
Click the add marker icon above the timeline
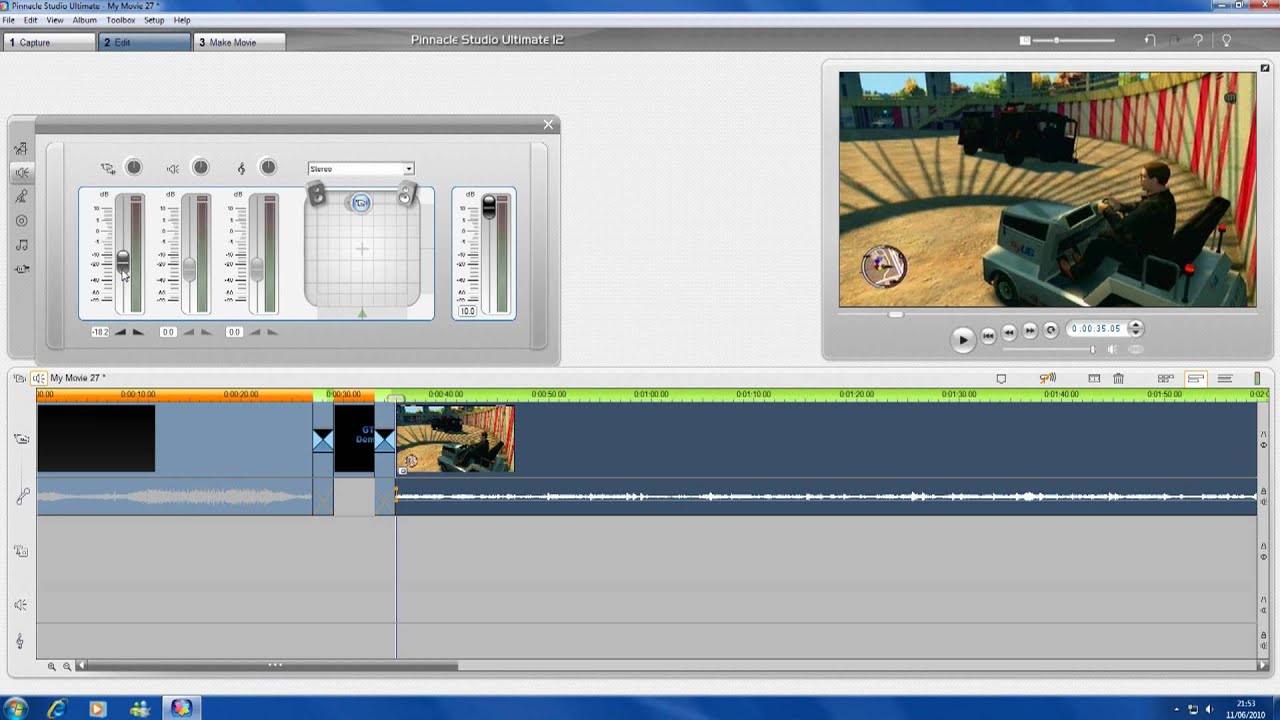[1001, 378]
